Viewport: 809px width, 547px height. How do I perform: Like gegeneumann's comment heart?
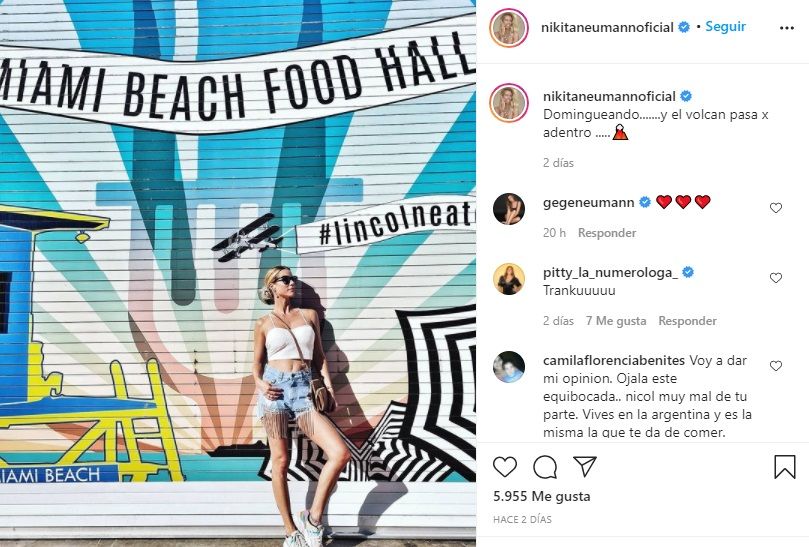click(776, 208)
